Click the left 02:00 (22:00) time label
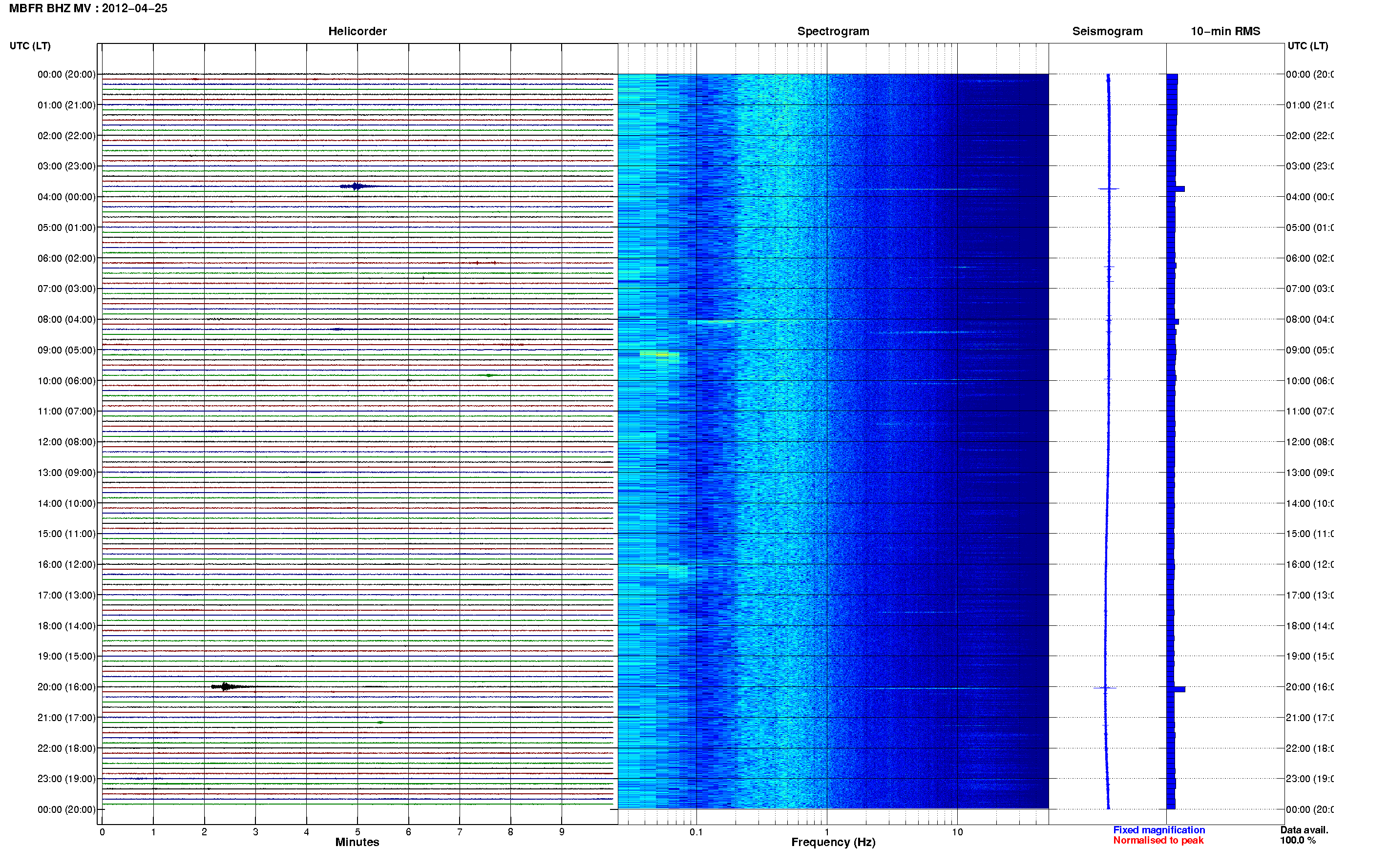The width and height of the screenshot is (1389, 868). coord(66,136)
